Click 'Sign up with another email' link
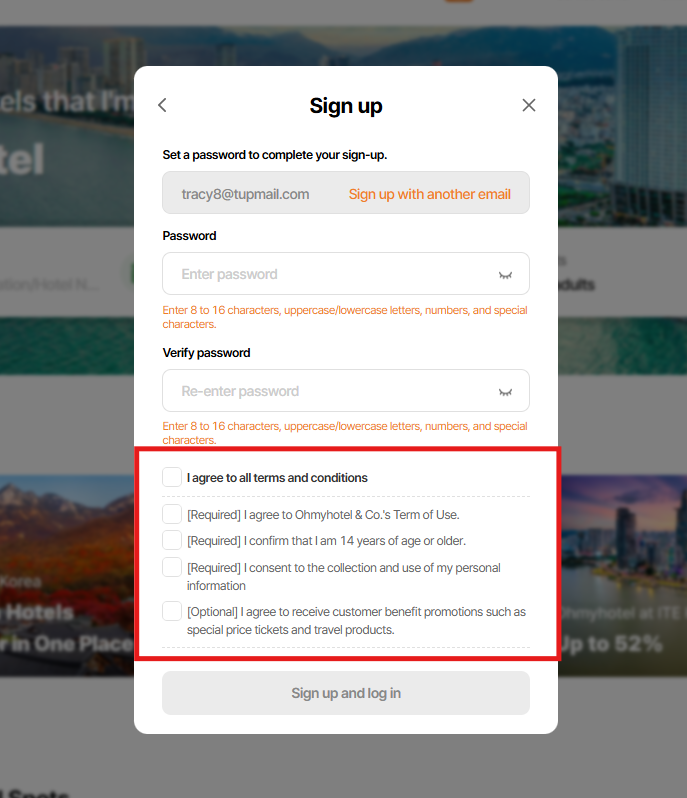This screenshot has height=798, width=687. point(429,194)
